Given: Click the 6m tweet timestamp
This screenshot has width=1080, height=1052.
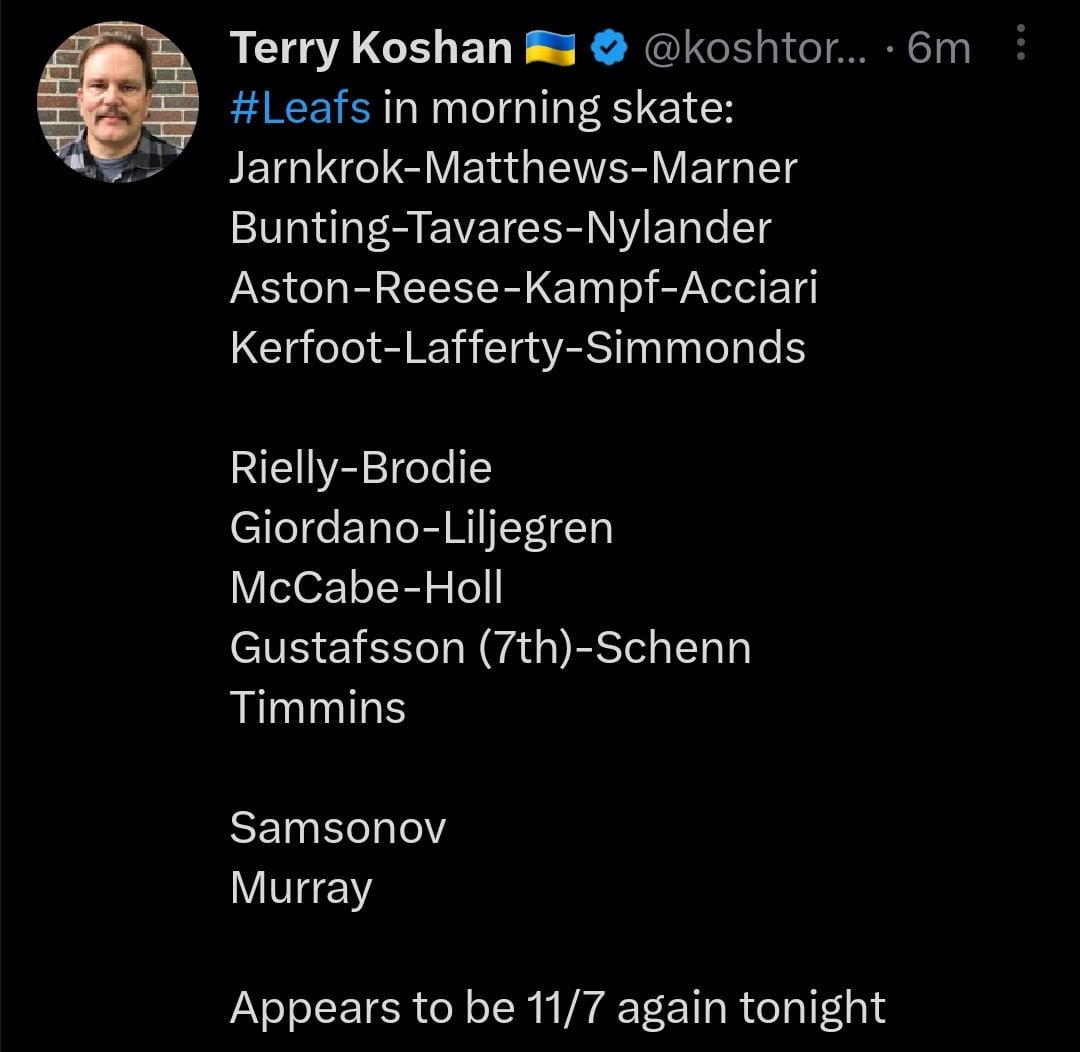Looking at the screenshot, I should point(938,48).
